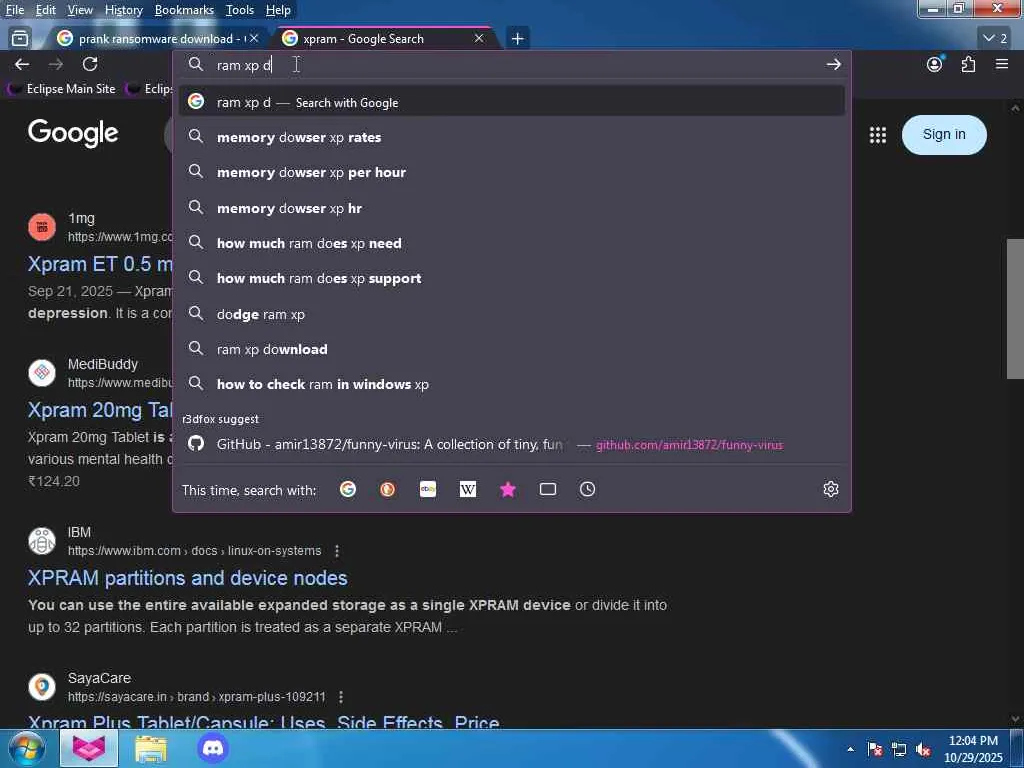The height and width of the screenshot is (768, 1024).
Task: Open the taskbar clock showing 12:04 PM
Action: click(x=973, y=749)
